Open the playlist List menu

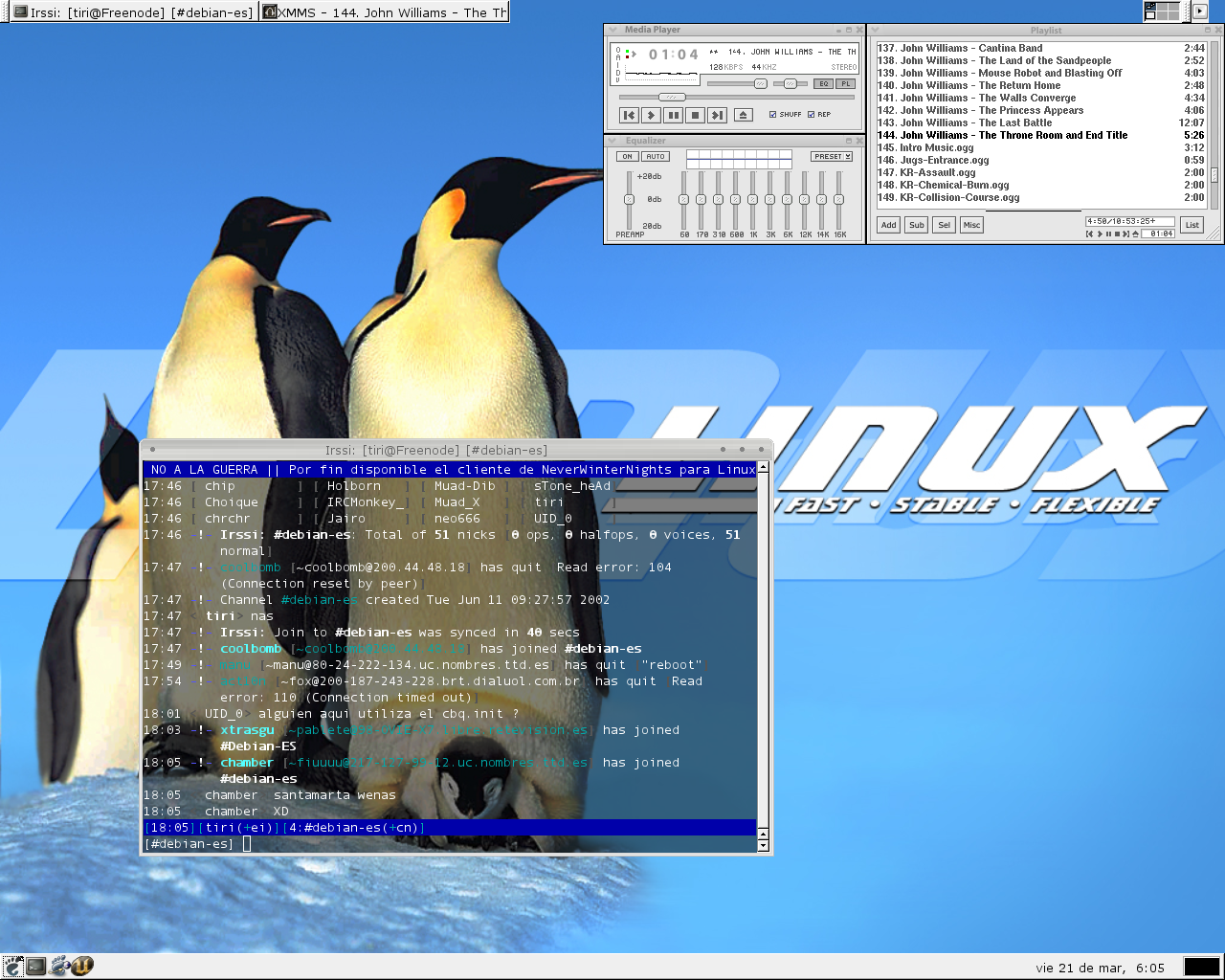(1192, 225)
